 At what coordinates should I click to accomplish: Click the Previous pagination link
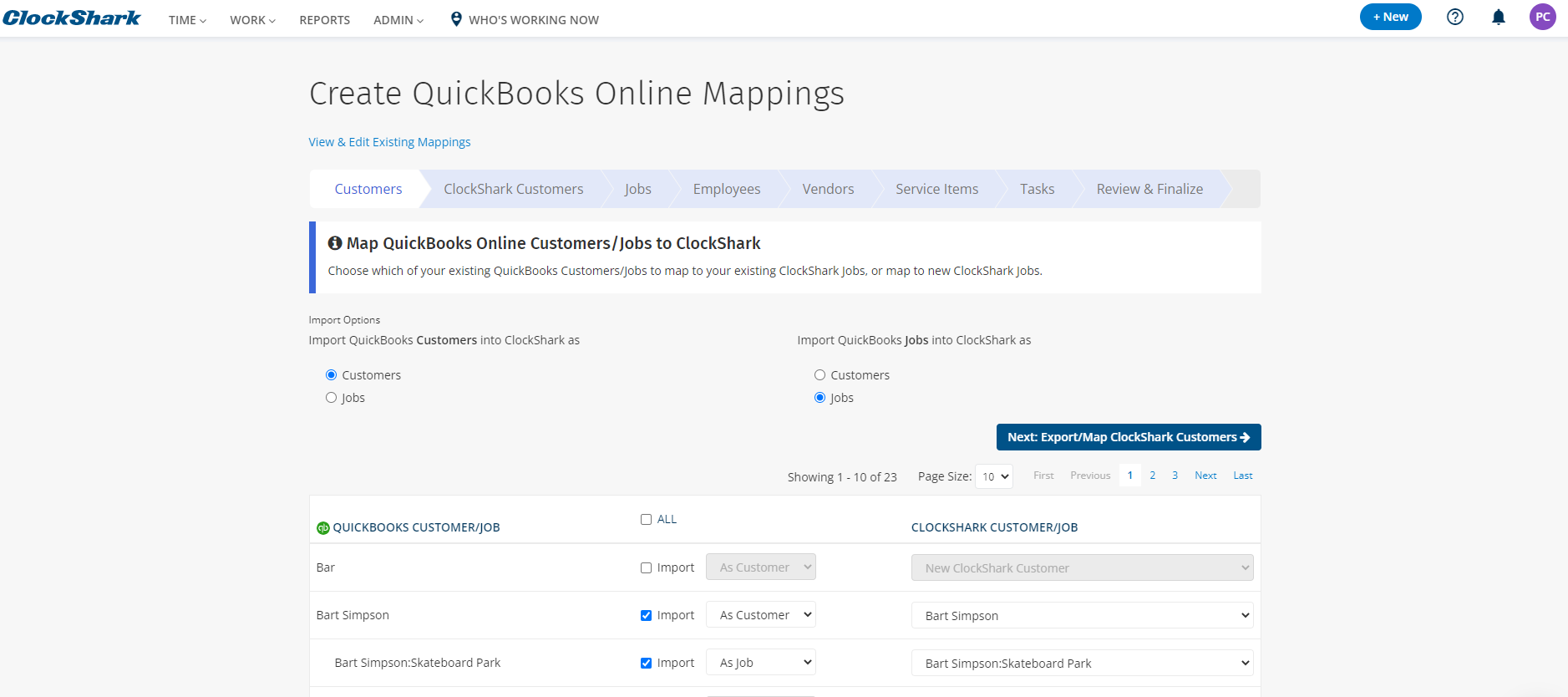[x=1090, y=476]
